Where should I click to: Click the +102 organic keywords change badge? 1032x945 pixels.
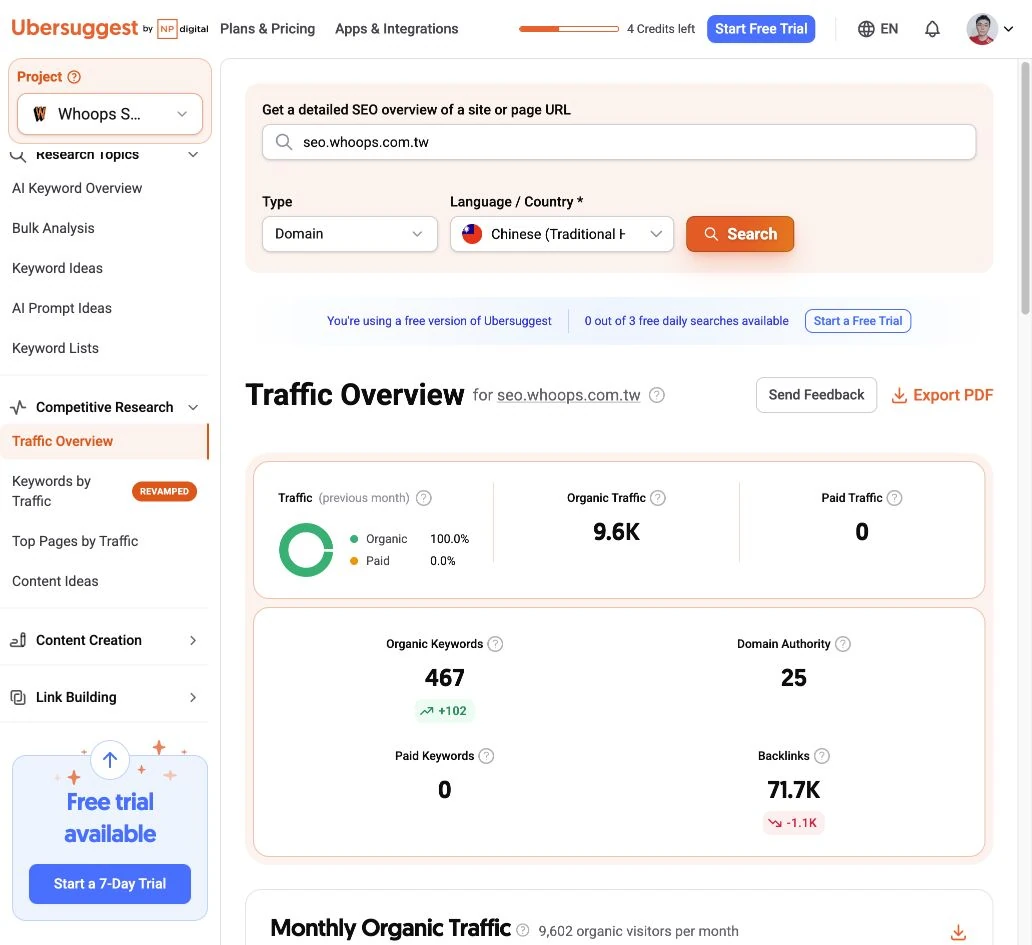[444, 711]
